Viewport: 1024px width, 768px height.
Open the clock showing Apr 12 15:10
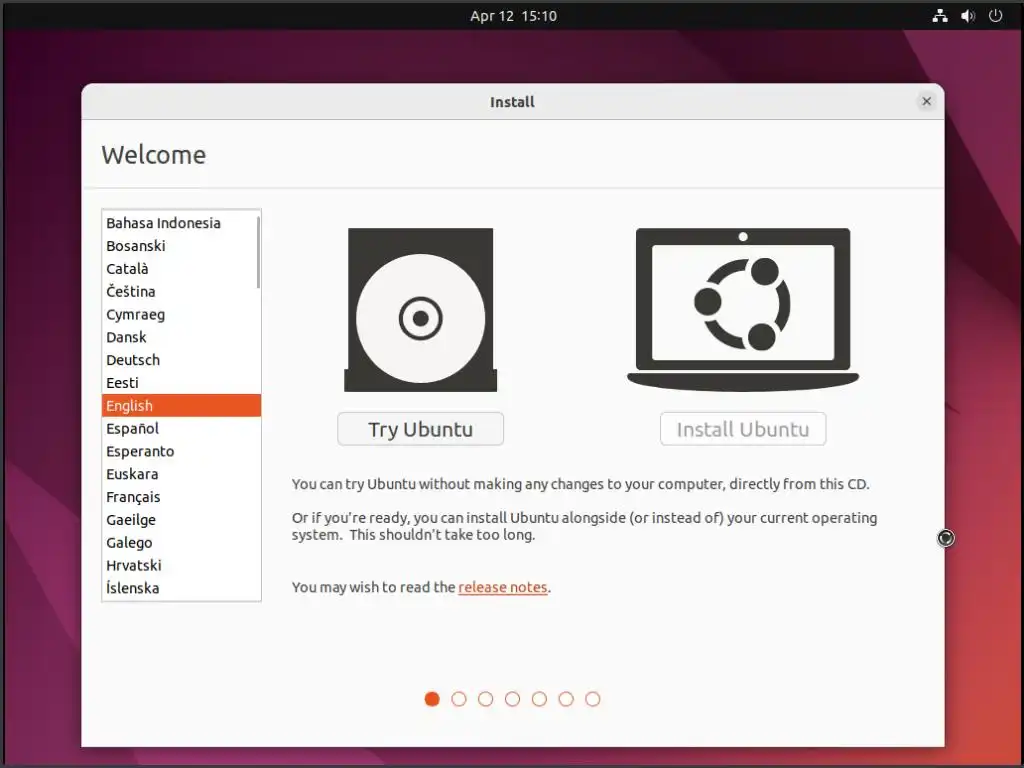pyautogui.click(x=513, y=16)
